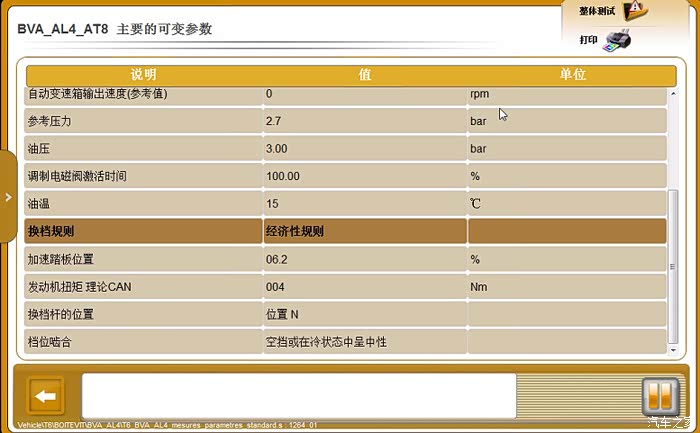Expand the left side panel arrow
This screenshot has width=700, height=433.
7,197
